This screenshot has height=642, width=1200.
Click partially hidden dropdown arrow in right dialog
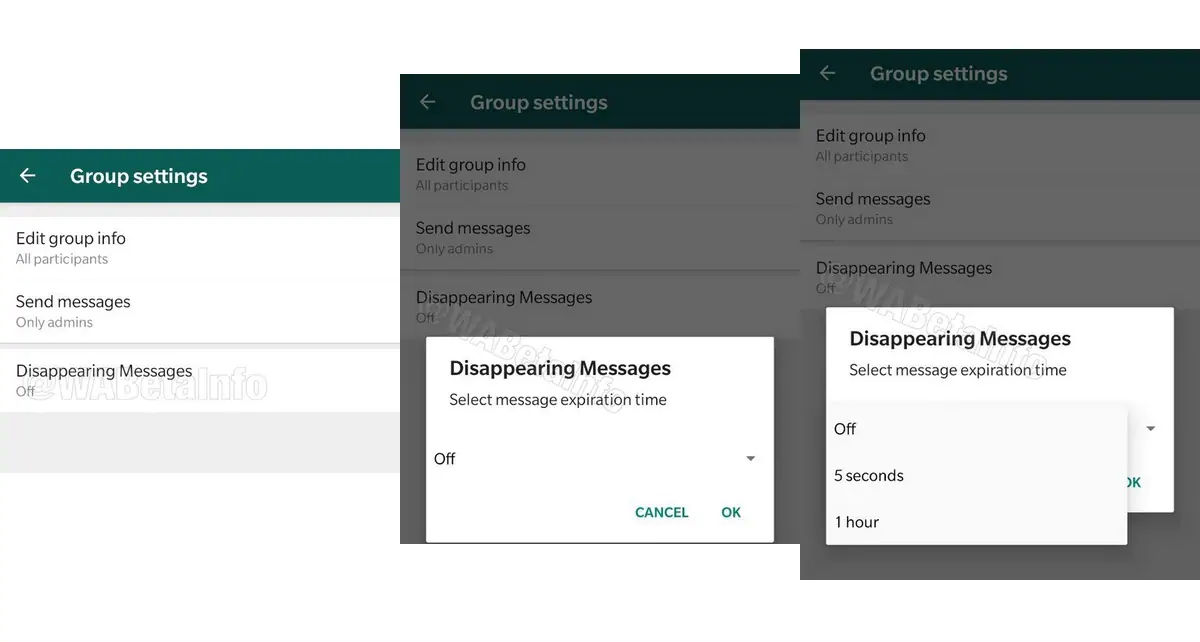tap(1150, 429)
